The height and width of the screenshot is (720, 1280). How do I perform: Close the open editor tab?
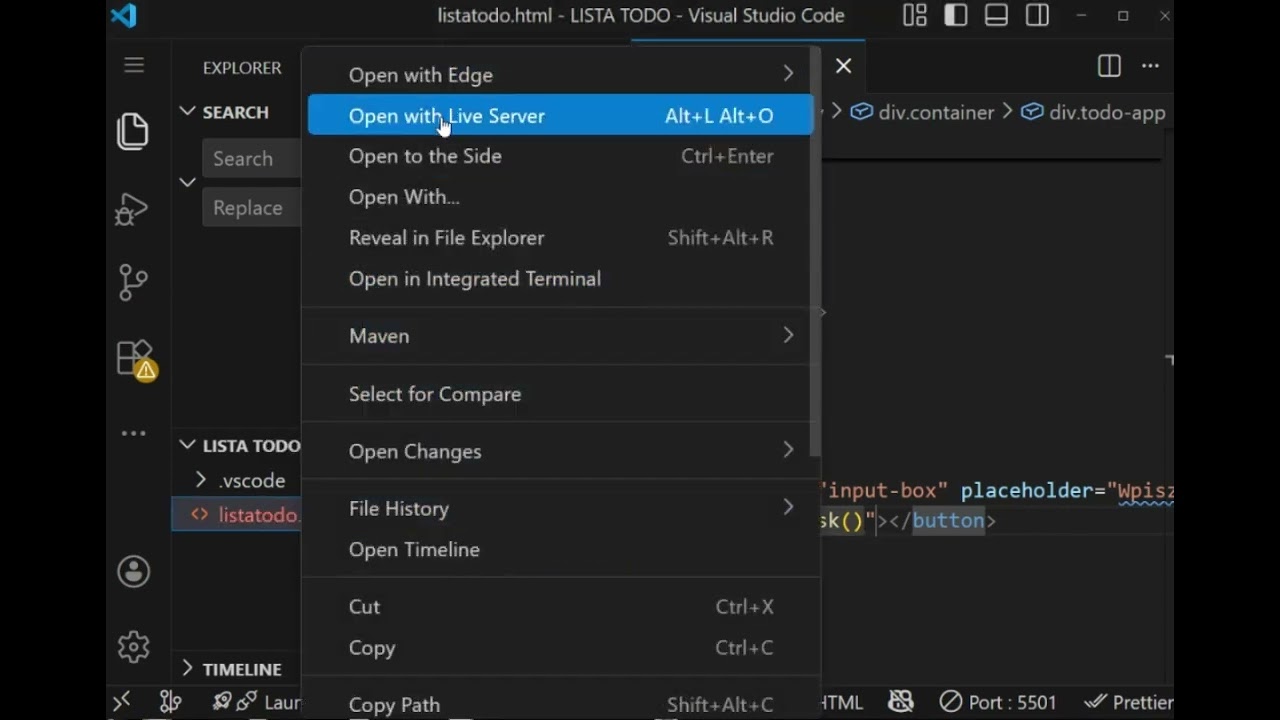[x=844, y=66]
